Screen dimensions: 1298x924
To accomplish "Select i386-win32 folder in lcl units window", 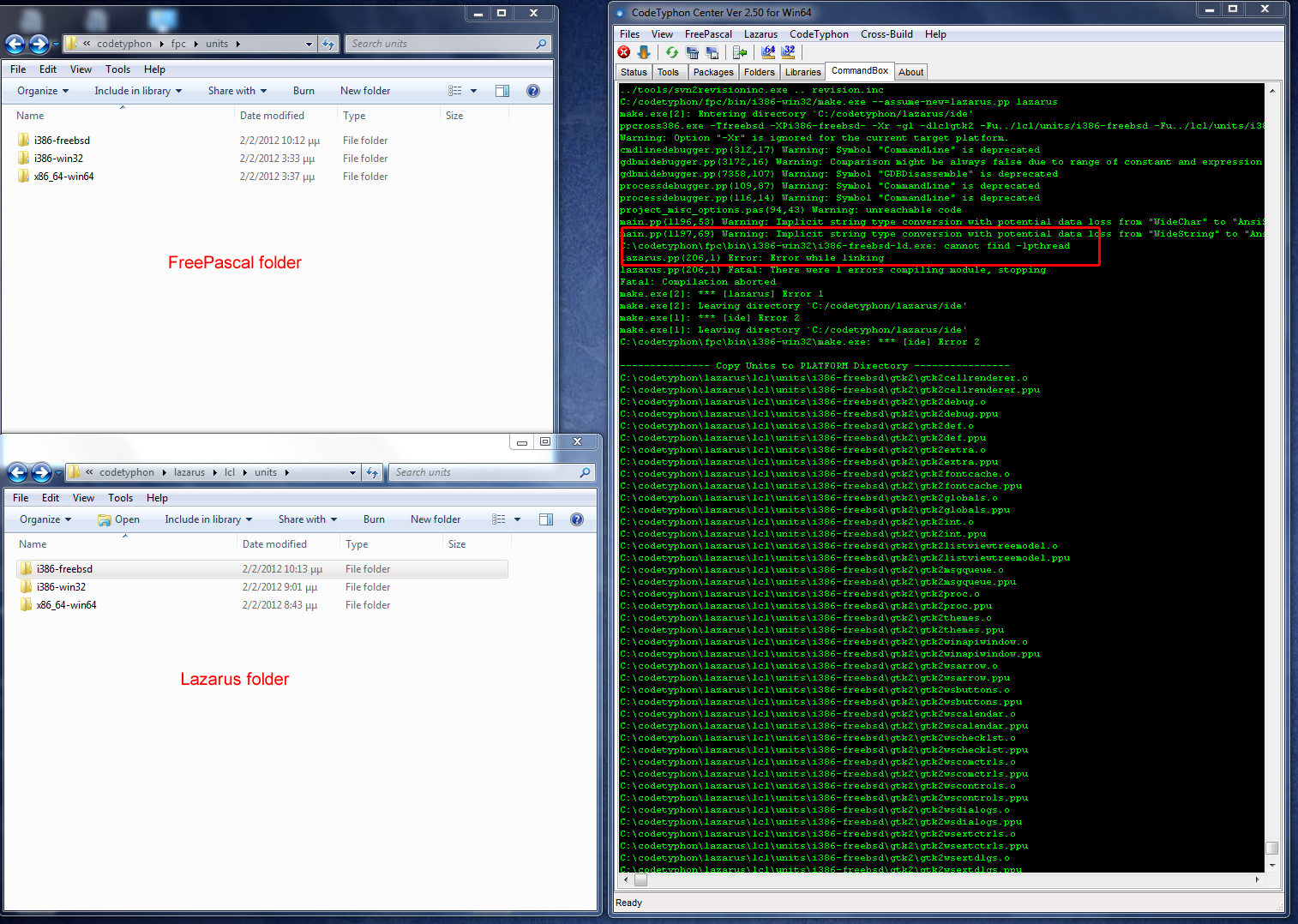I will coord(61,587).
